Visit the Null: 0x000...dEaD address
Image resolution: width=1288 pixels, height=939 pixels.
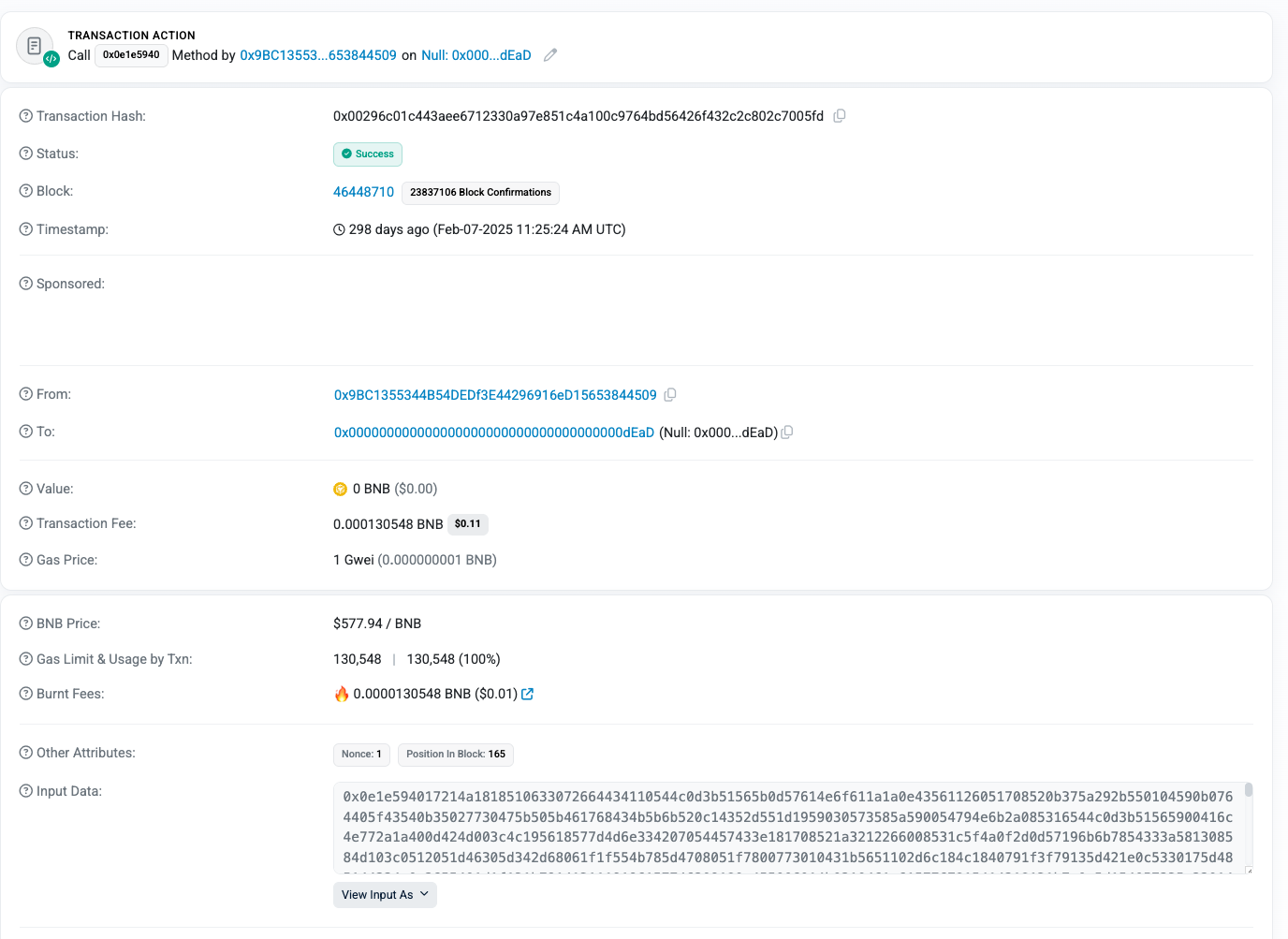click(x=493, y=432)
